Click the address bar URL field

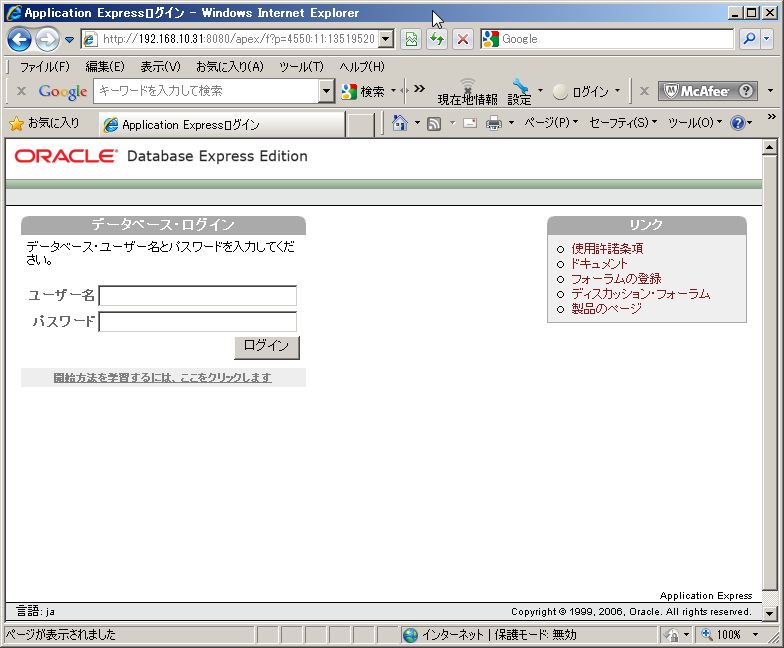click(x=229, y=39)
